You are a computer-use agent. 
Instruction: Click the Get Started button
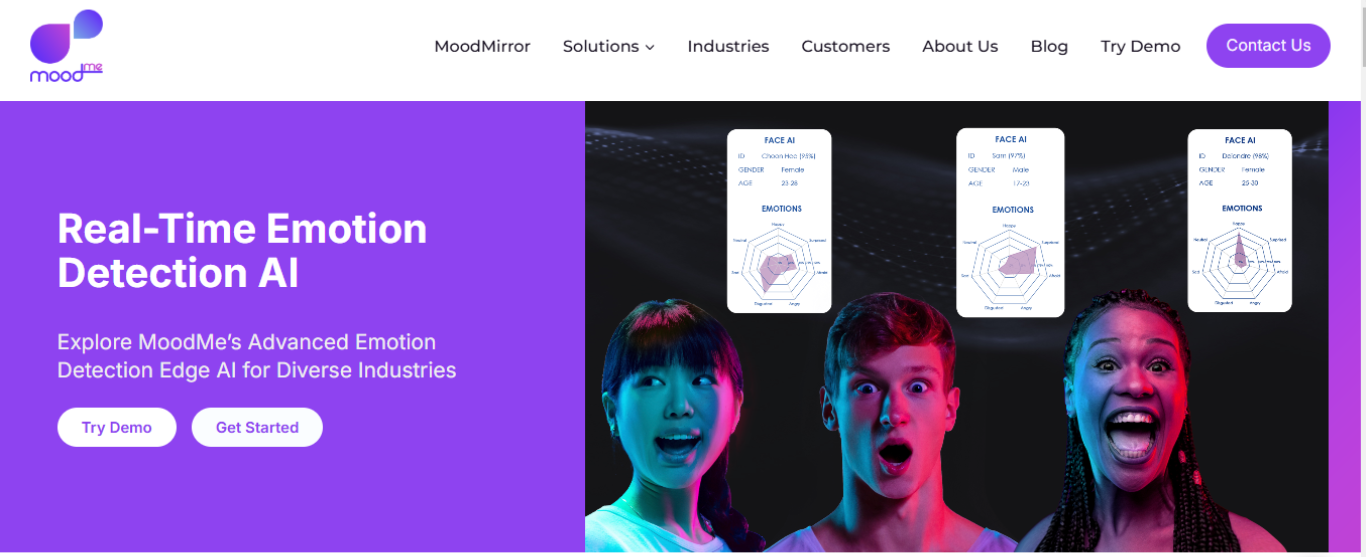pos(257,427)
